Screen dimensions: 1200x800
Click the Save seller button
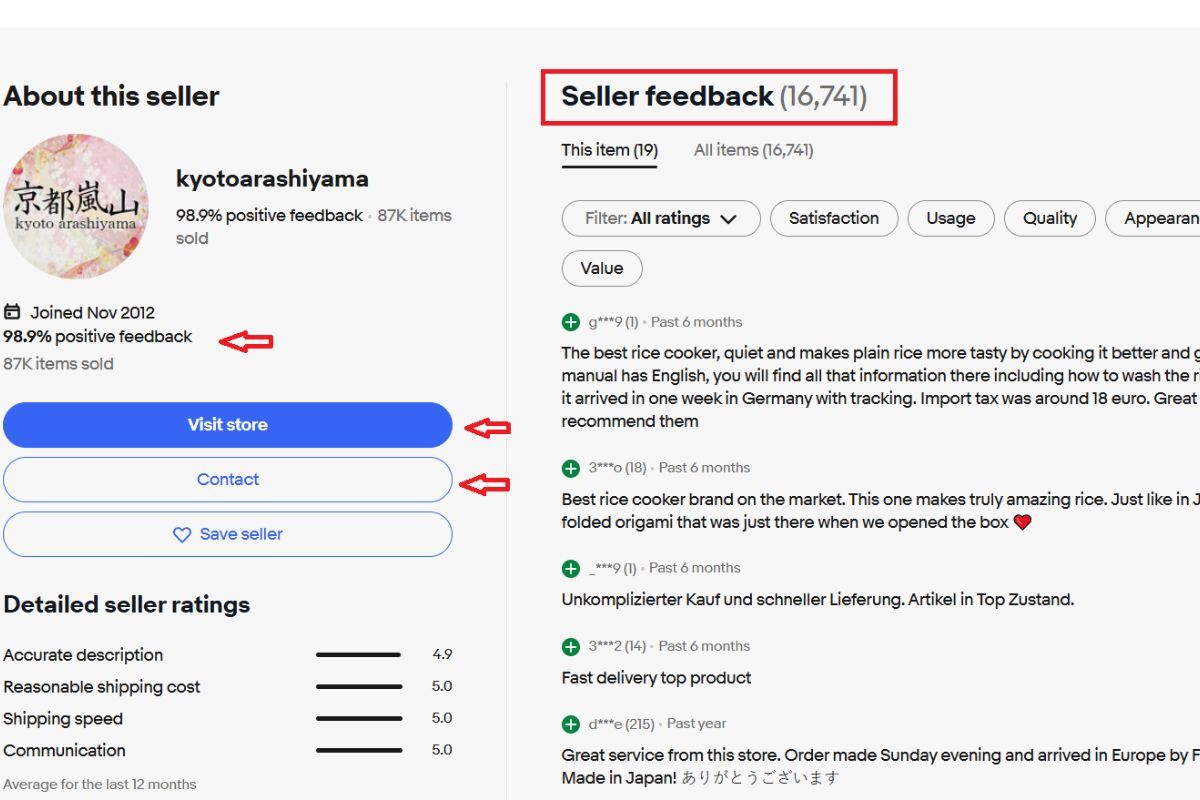[x=228, y=534]
